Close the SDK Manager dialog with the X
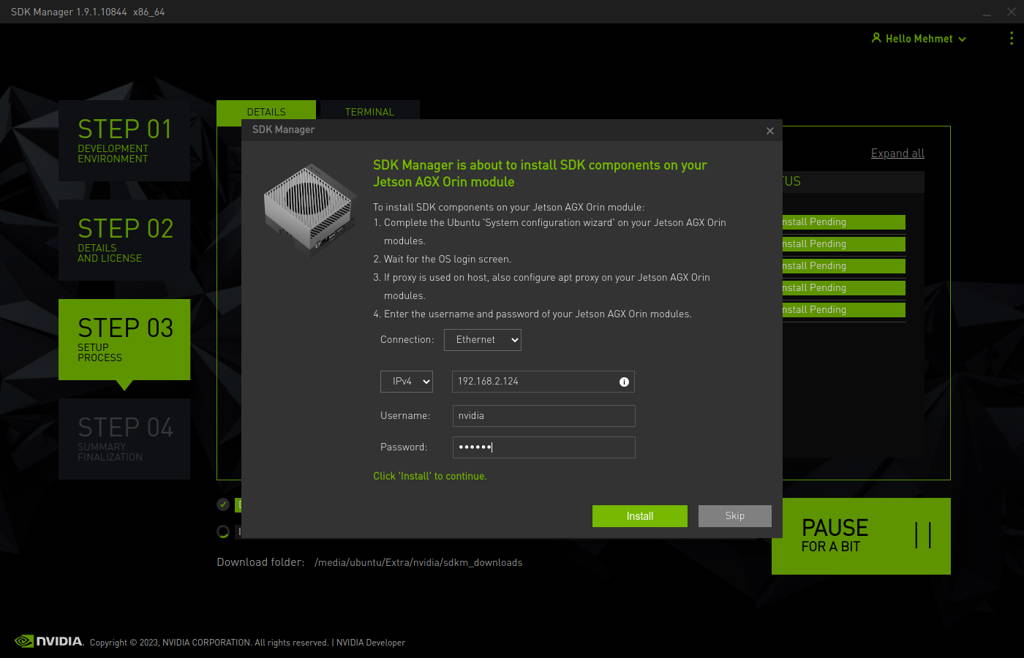The width and height of the screenshot is (1024, 658). click(770, 131)
